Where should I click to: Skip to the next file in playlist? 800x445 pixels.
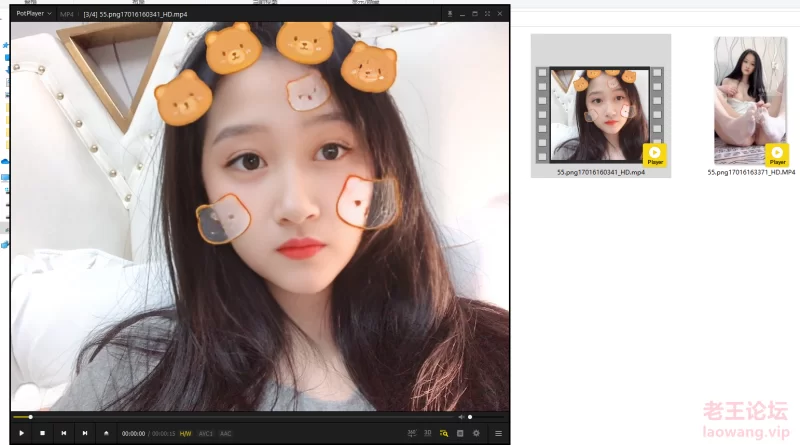(x=85, y=433)
